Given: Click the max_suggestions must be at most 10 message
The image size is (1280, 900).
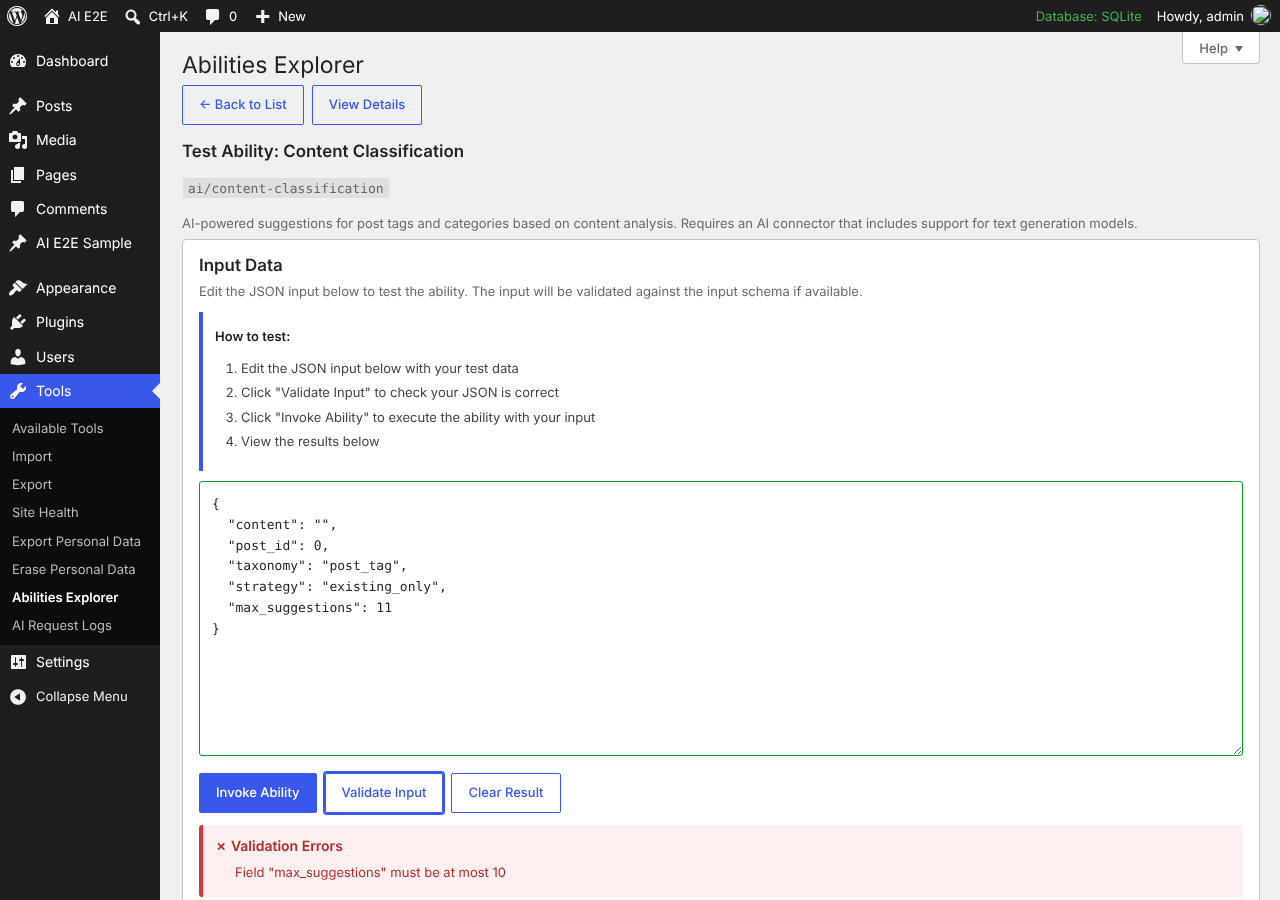Looking at the screenshot, I should pyautogui.click(x=370, y=872).
